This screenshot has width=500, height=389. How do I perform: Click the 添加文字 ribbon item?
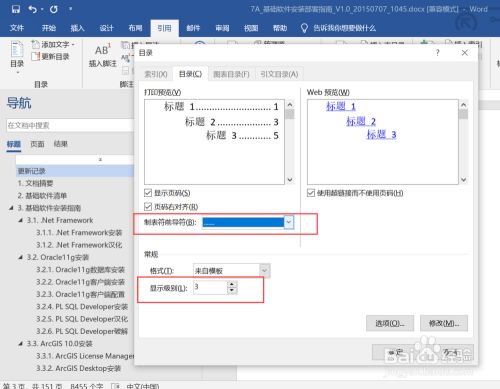53,44
